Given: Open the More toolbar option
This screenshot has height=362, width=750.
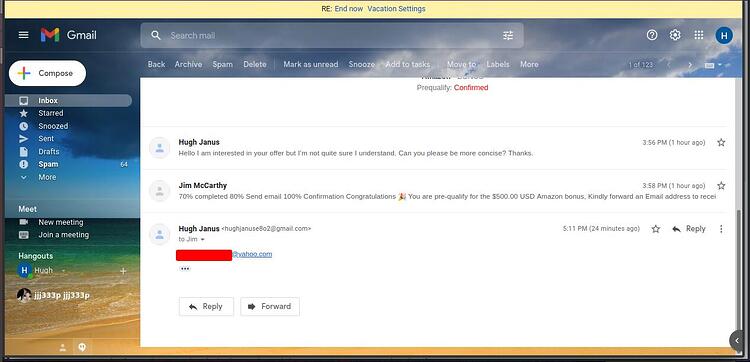Looking at the screenshot, I should pyautogui.click(x=529, y=64).
